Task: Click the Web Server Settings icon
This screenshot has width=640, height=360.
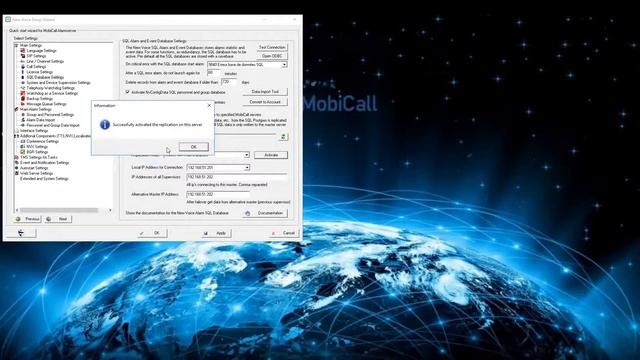Action: (17, 173)
